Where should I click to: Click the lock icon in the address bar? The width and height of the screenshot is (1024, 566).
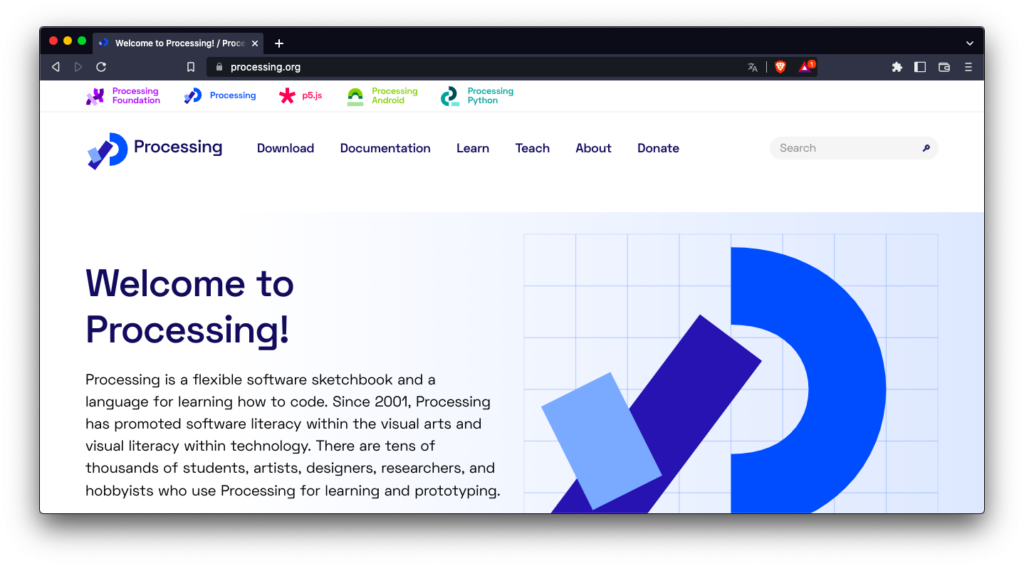(219, 67)
